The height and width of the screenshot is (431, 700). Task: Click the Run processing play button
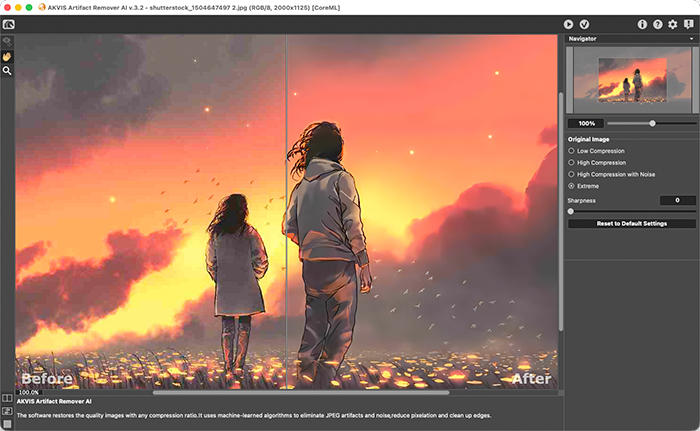coord(568,24)
